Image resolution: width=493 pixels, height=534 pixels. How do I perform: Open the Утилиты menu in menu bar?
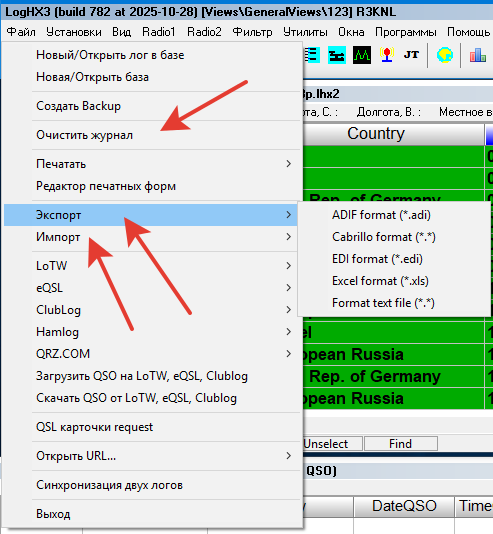(x=305, y=32)
